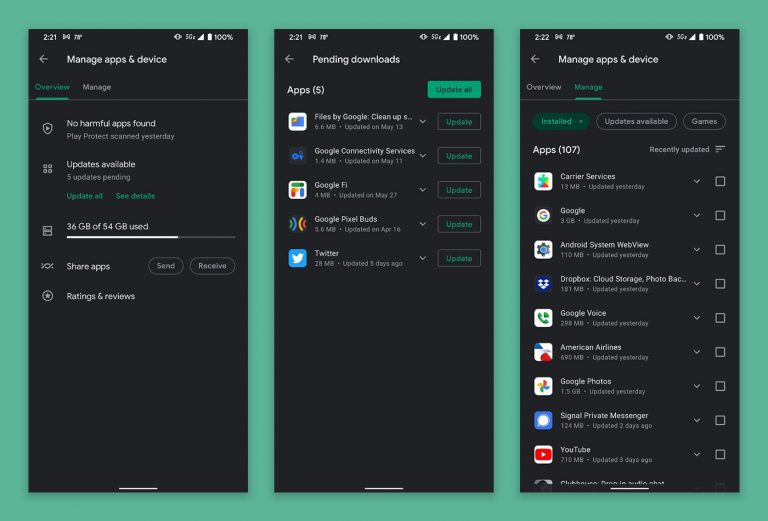Viewport: 768px width, 521px height.
Task: Open the Installed filter dropdown
Action: click(561, 121)
